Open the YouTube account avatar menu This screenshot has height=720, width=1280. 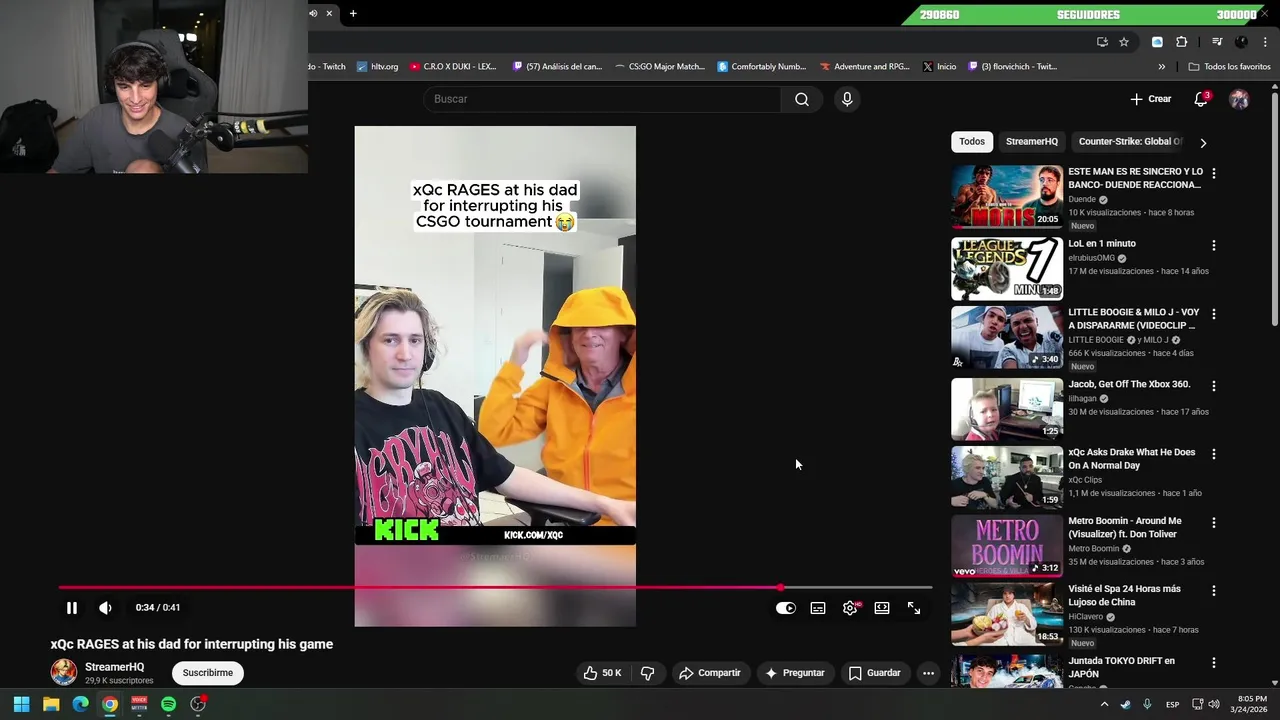tap(1239, 99)
